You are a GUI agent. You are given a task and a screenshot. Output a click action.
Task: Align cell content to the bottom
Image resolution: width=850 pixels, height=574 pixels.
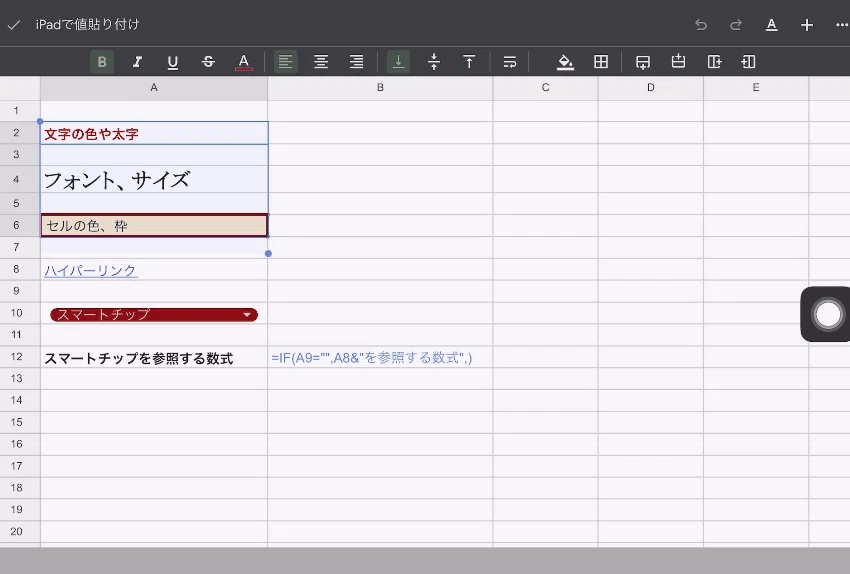click(398, 62)
